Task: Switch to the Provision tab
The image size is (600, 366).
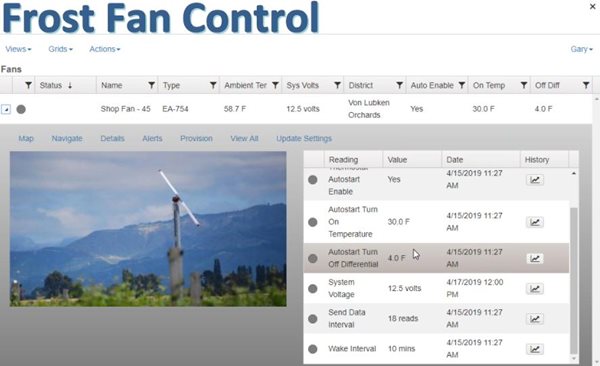Action: click(196, 139)
